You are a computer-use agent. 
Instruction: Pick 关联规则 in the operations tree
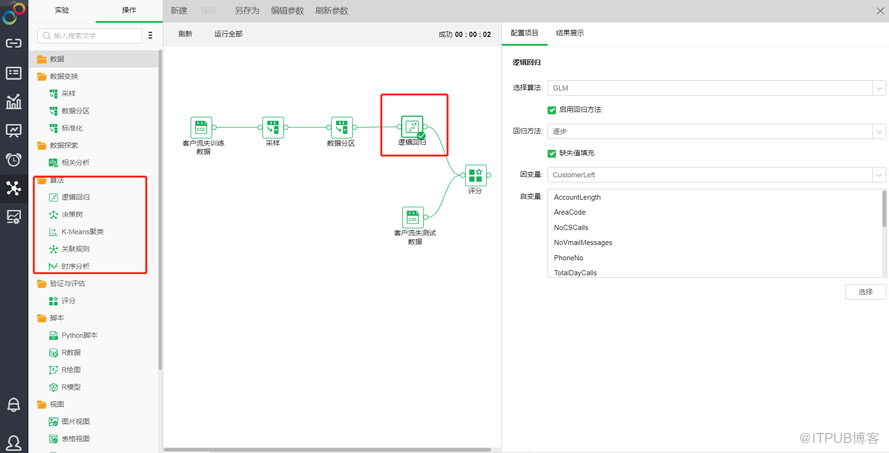click(75, 249)
